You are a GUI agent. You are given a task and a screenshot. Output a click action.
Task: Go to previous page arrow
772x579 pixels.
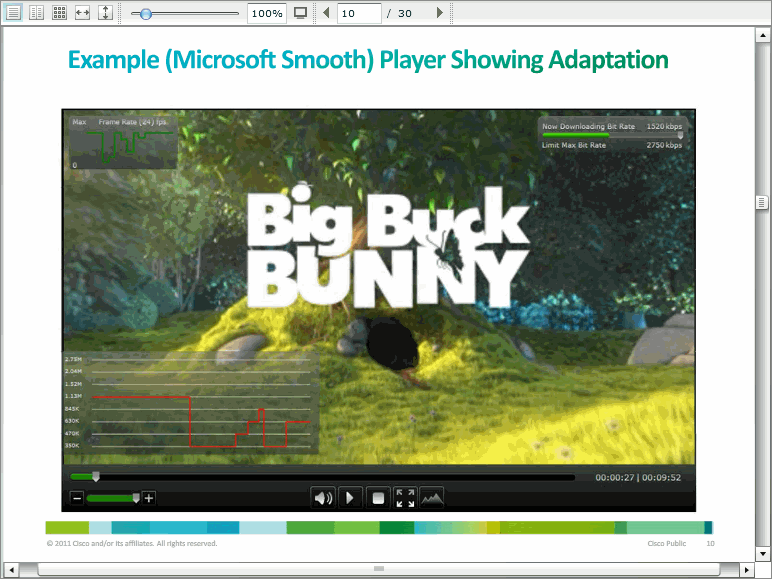325,12
